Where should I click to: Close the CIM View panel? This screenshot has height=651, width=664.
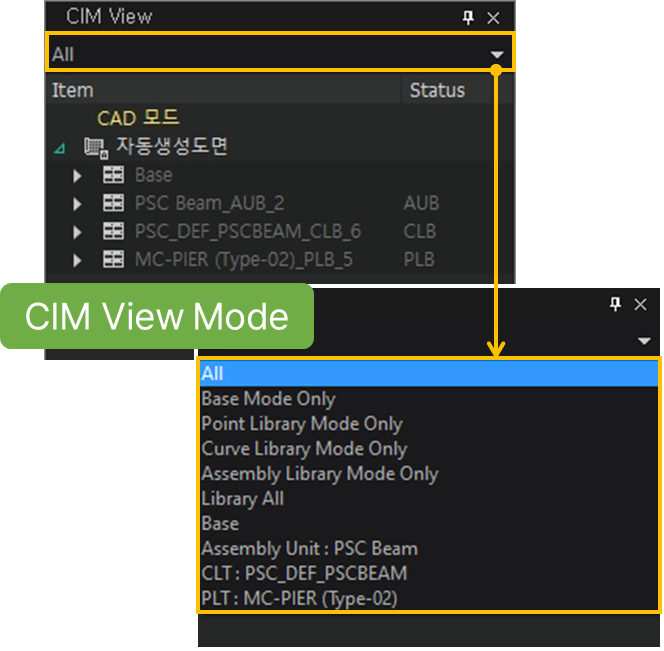tap(493, 18)
